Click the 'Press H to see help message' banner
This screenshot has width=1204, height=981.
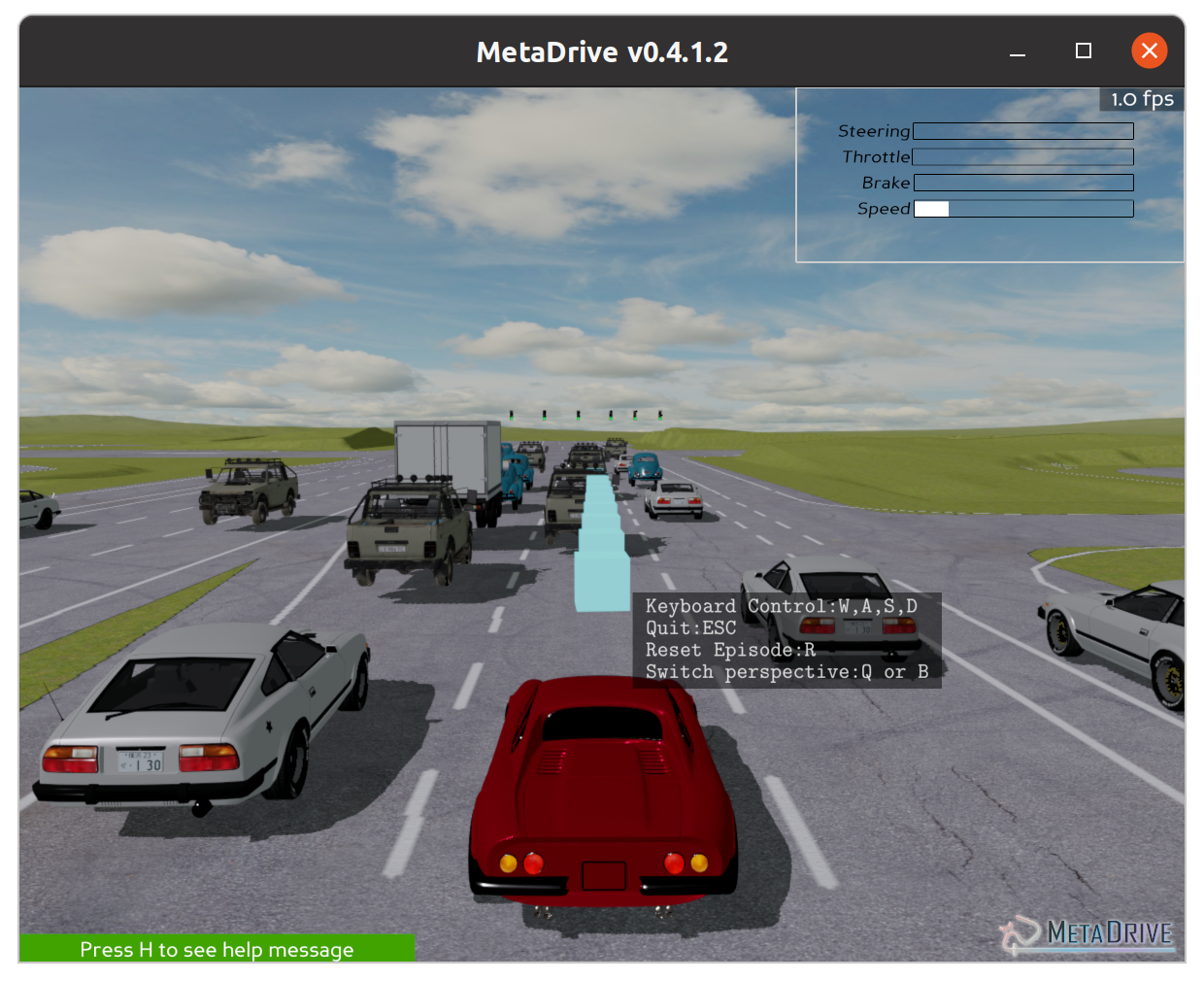217,949
